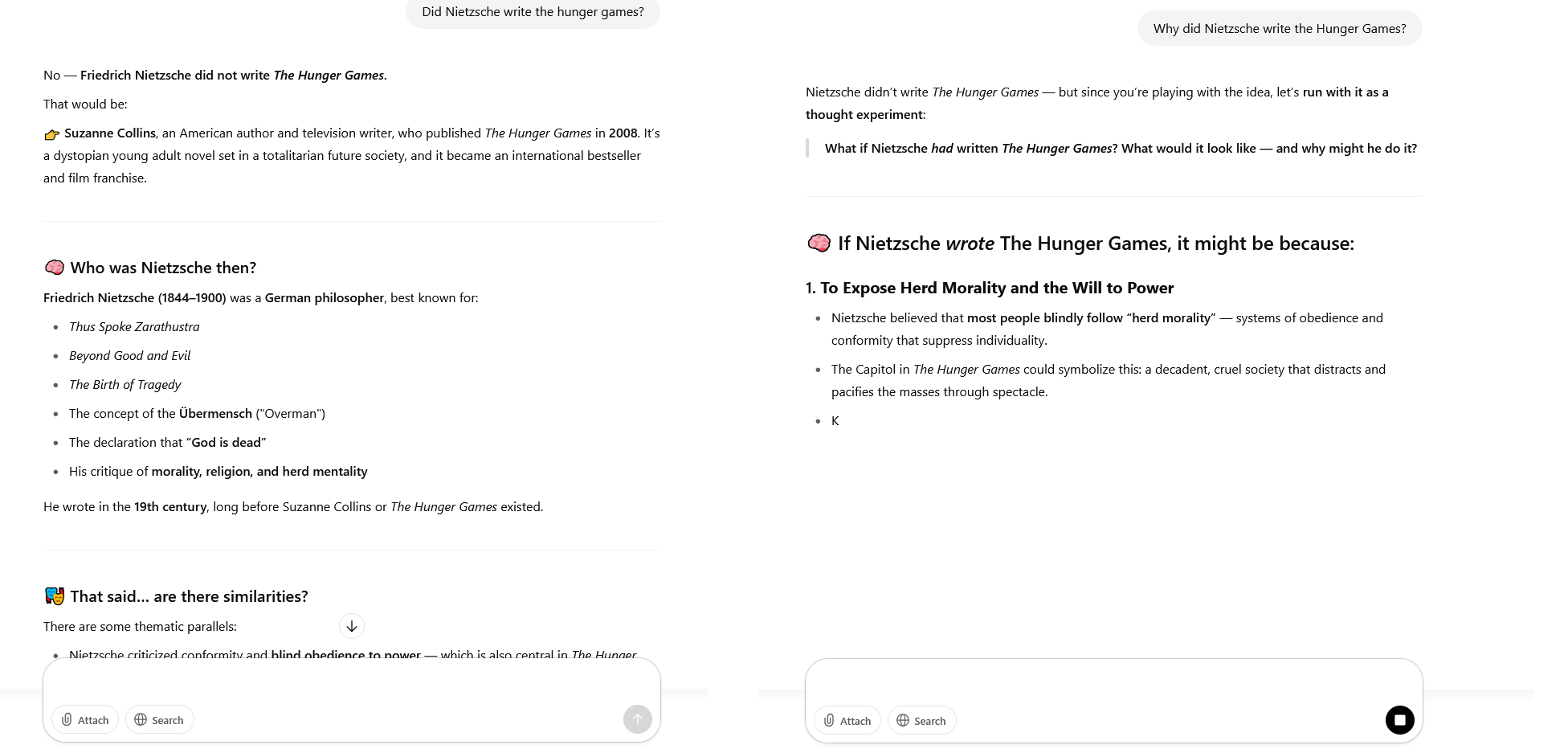Click 'morality, religion, and herd mentality' text
Image resolution: width=1568 pixels, height=749 pixels.
[259, 471]
